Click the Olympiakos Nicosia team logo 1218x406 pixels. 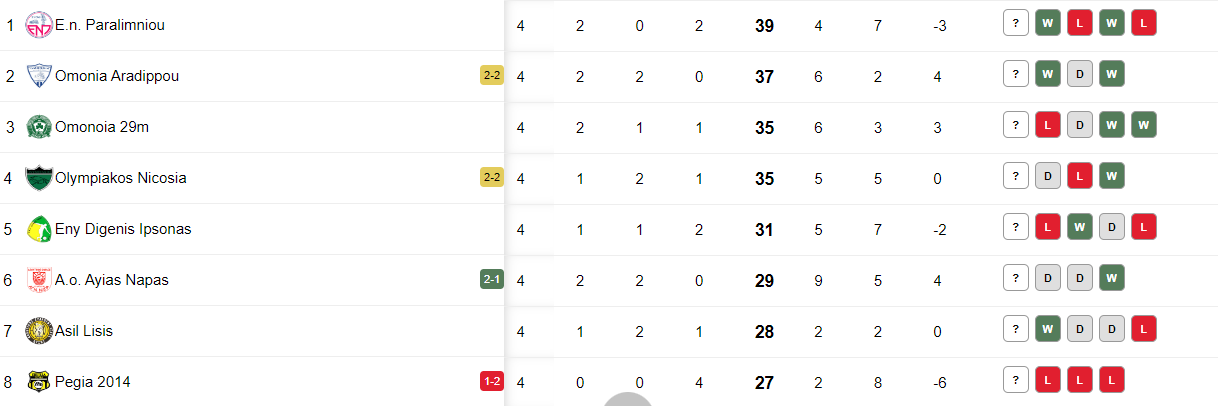pos(39,178)
